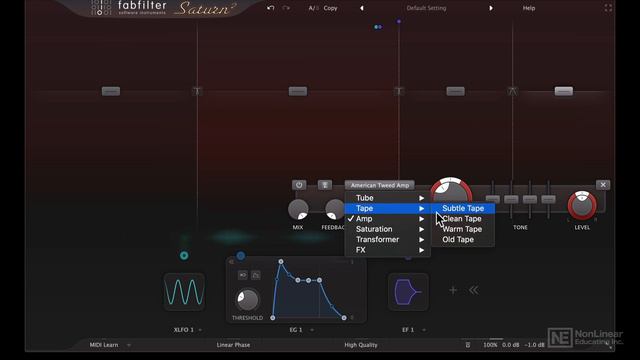Select the Tape menu entry
This screenshot has height=360, width=640.
tap(388, 209)
